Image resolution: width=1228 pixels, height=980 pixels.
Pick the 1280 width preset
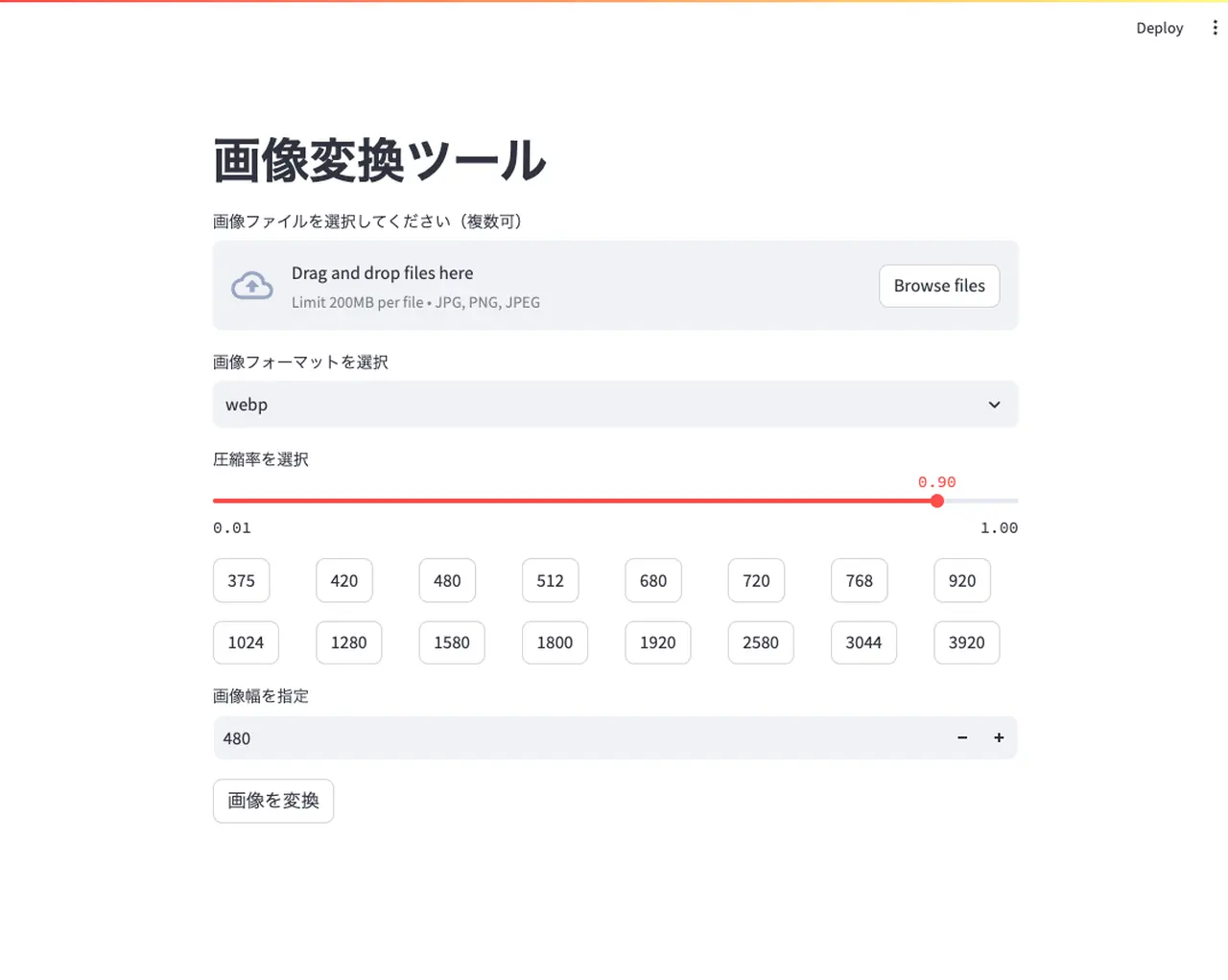pyautogui.click(x=348, y=642)
